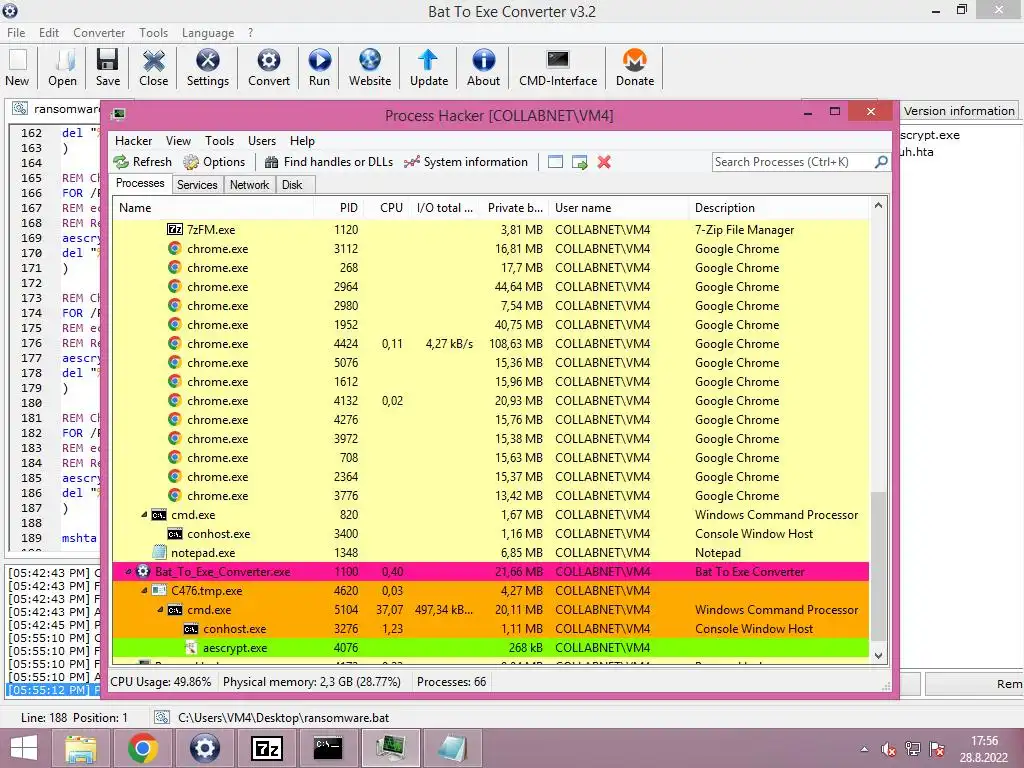Image resolution: width=1024 pixels, height=768 pixels.
Task: Select conhost.exe with PID 3400
Action: (x=490, y=534)
